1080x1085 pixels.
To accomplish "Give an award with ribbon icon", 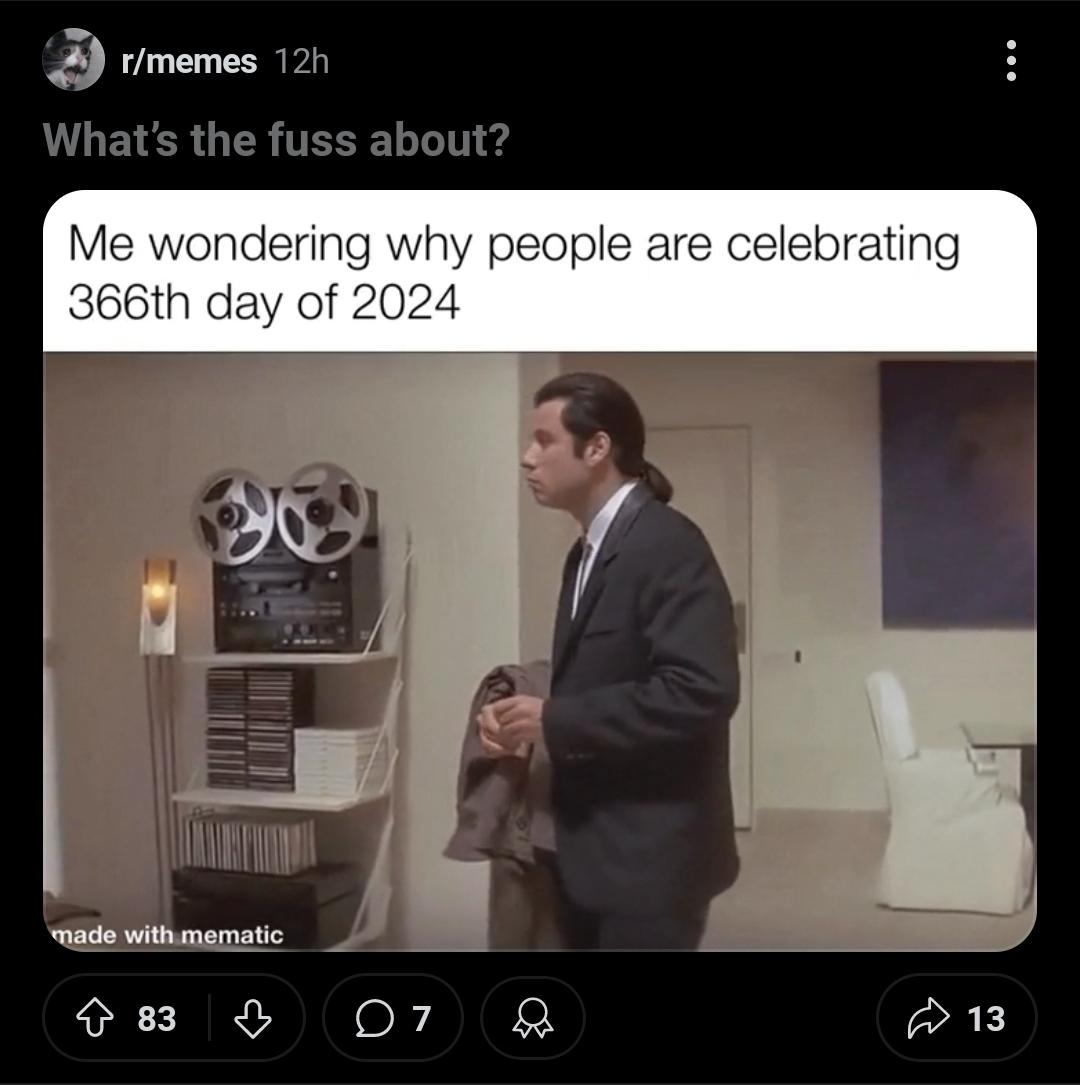I will click(532, 1019).
